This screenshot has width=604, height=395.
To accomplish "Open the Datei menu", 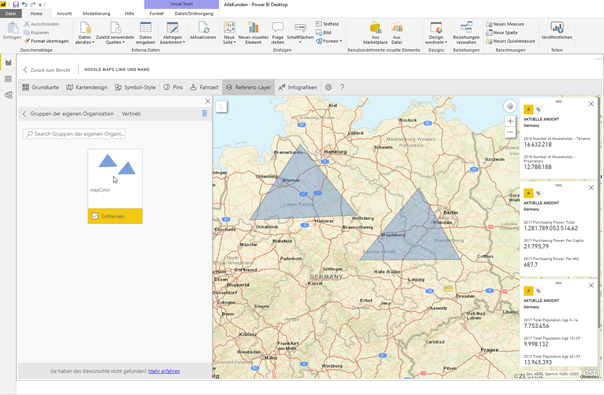I will 10,13.
